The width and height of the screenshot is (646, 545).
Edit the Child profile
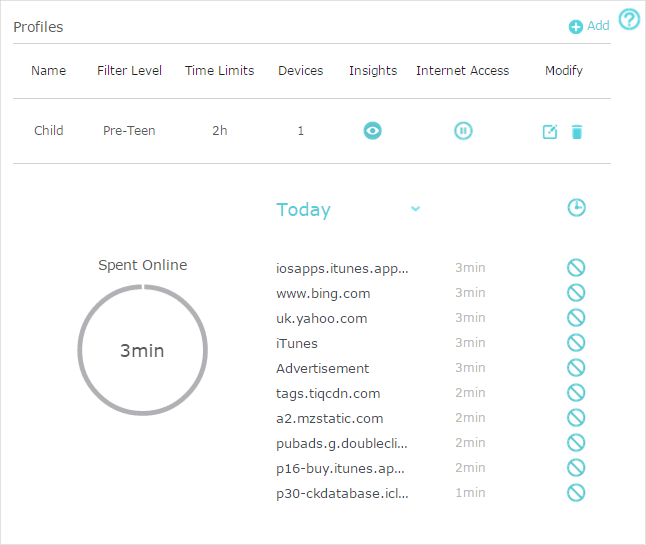coord(549,131)
